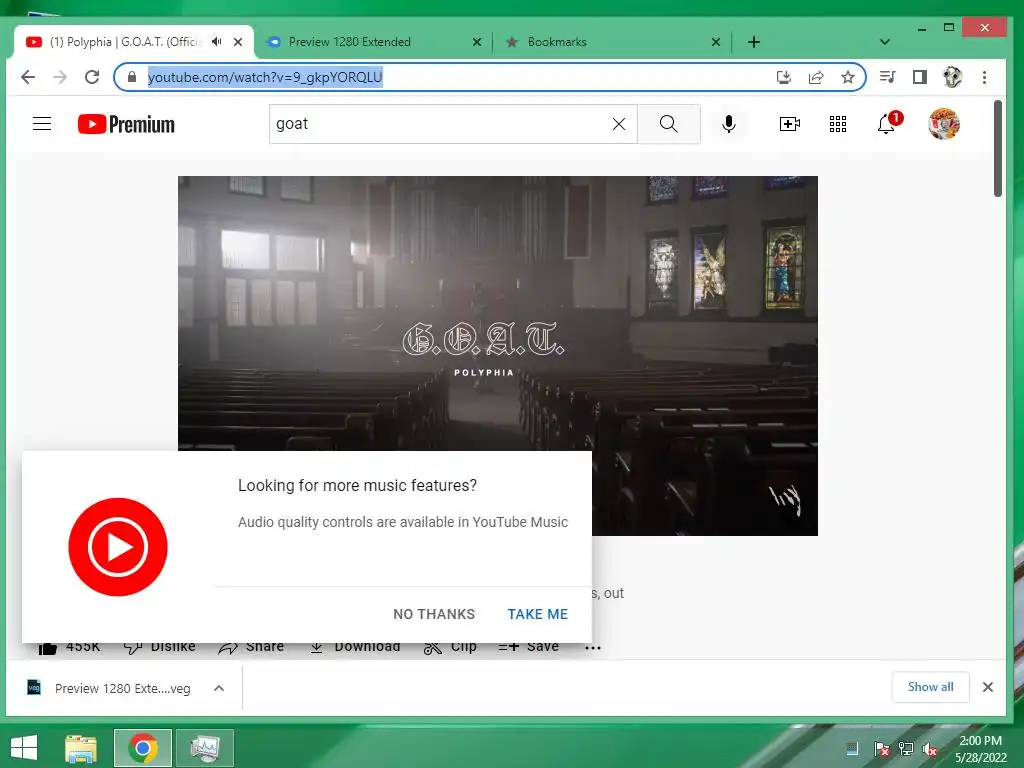Click the install app icon in address bar
This screenshot has width=1024, height=768.
pos(784,78)
